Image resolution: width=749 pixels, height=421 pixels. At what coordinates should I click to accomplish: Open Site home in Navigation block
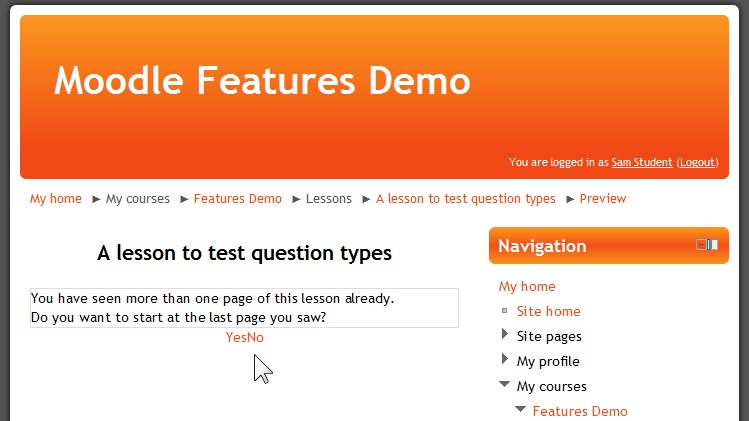548,312
